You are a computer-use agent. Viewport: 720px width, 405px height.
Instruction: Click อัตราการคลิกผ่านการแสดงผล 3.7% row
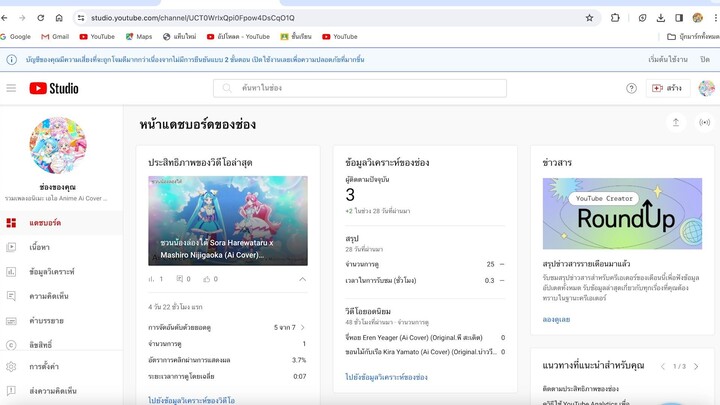(227, 360)
